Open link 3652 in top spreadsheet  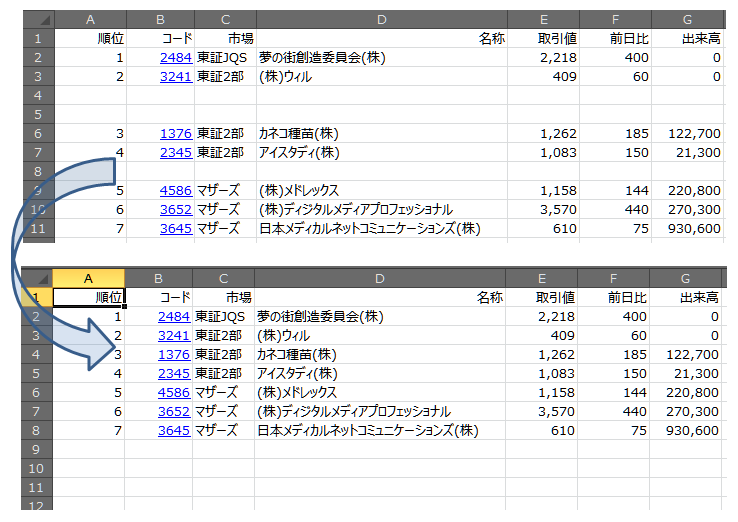point(176,209)
